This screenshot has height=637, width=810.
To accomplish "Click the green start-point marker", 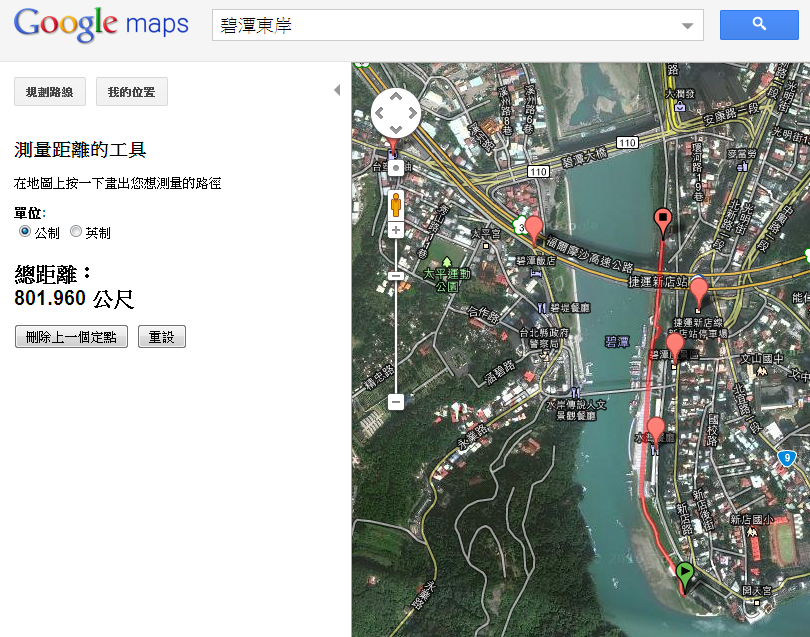I will [x=684, y=574].
